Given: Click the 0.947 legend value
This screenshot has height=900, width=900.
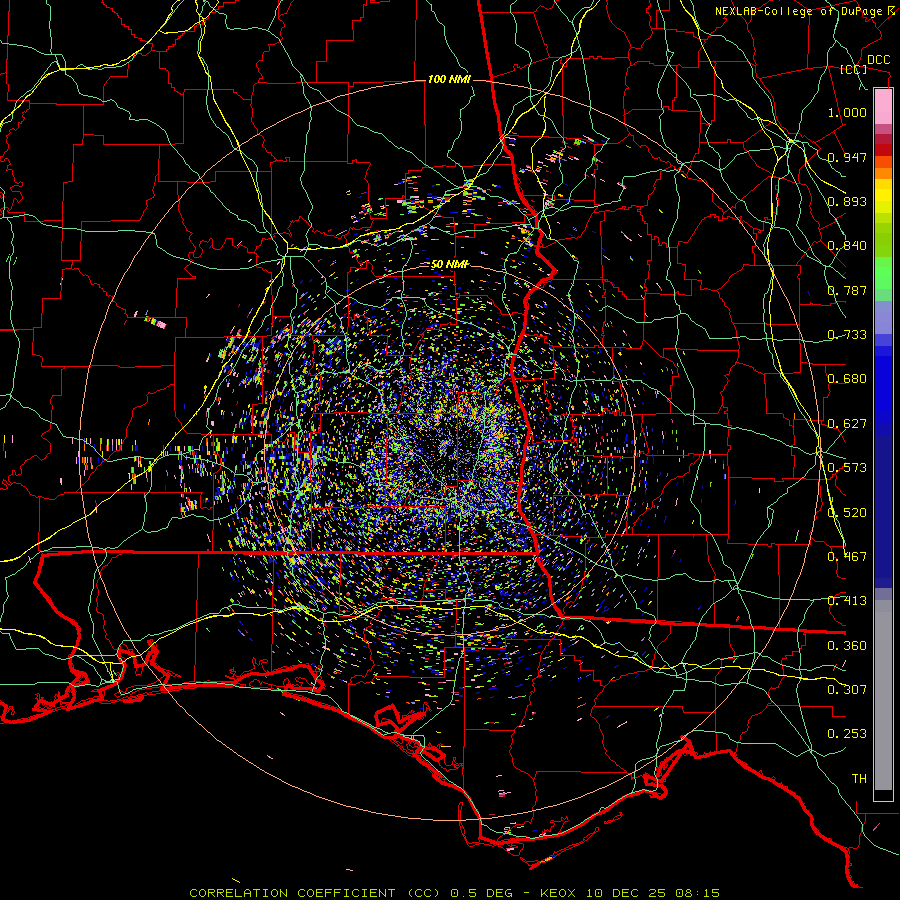Looking at the screenshot, I should pyautogui.click(x=847, y=157).
